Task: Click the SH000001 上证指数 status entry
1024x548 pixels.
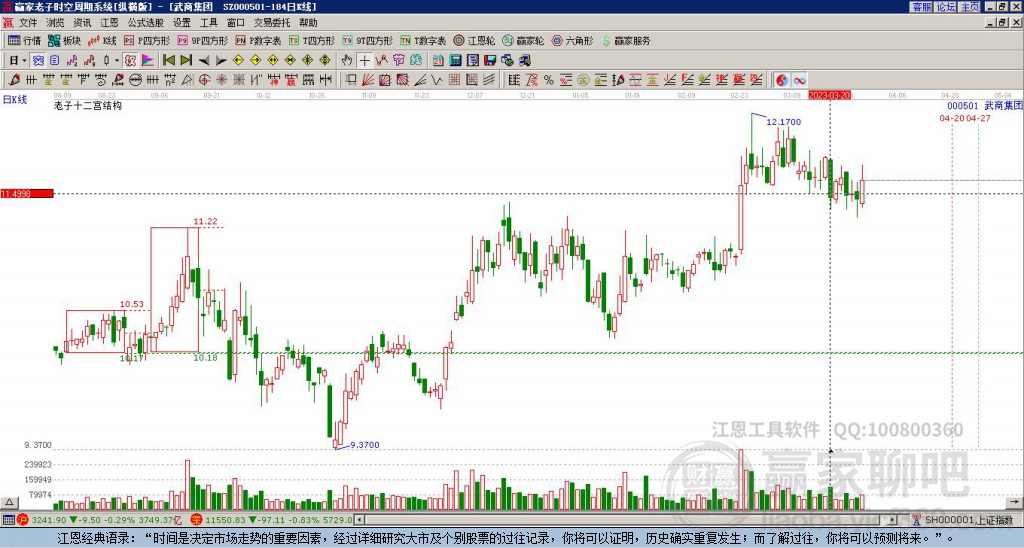Action: tap(968, 520)
